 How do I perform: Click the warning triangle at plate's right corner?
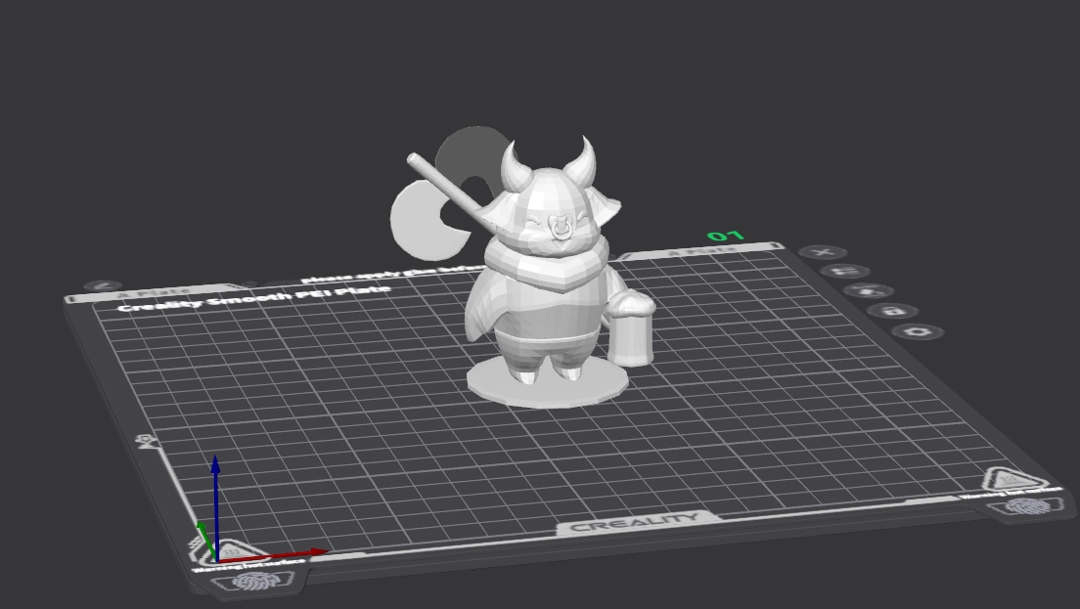click(1003, 479)
